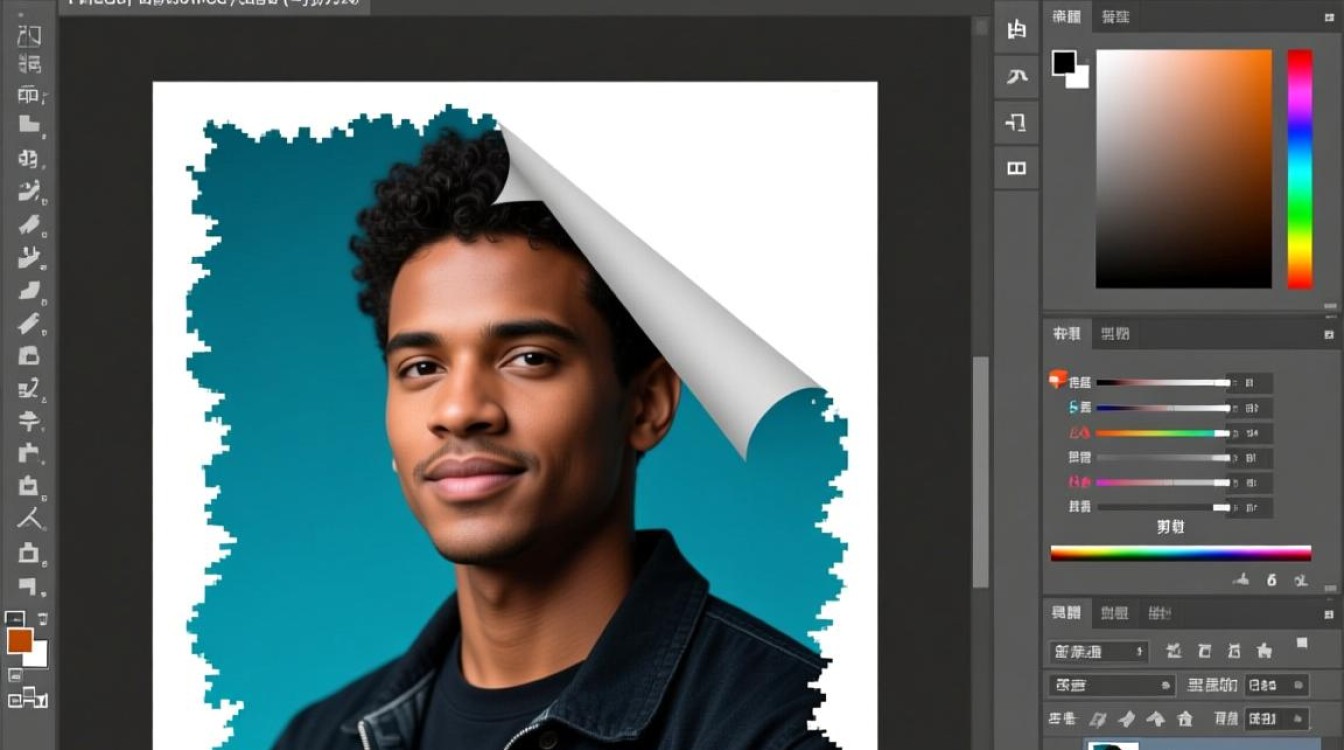Toggle the first lock icon in the layers panel

tap(1098, 719)
